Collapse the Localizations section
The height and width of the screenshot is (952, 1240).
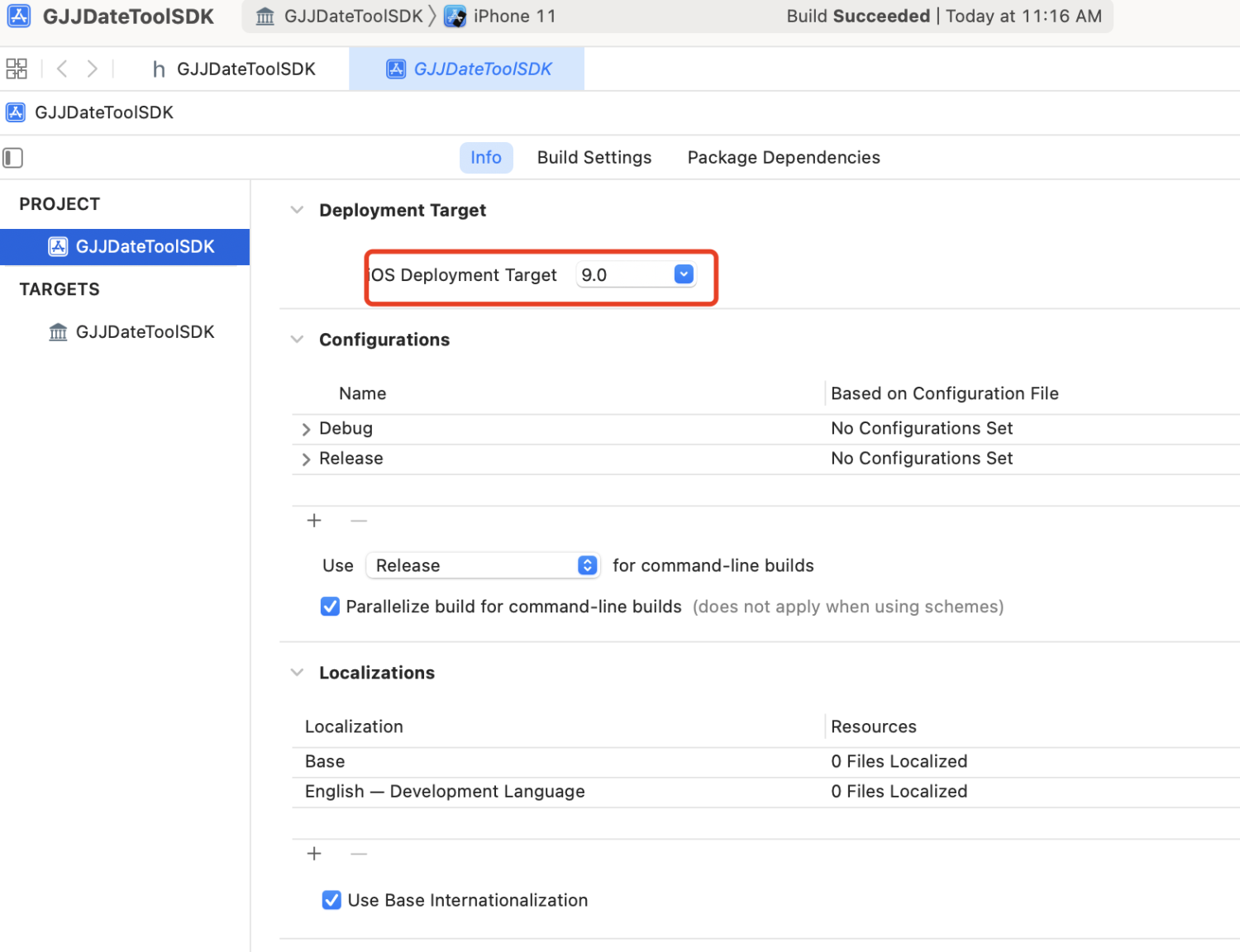(x=298, y=673)
